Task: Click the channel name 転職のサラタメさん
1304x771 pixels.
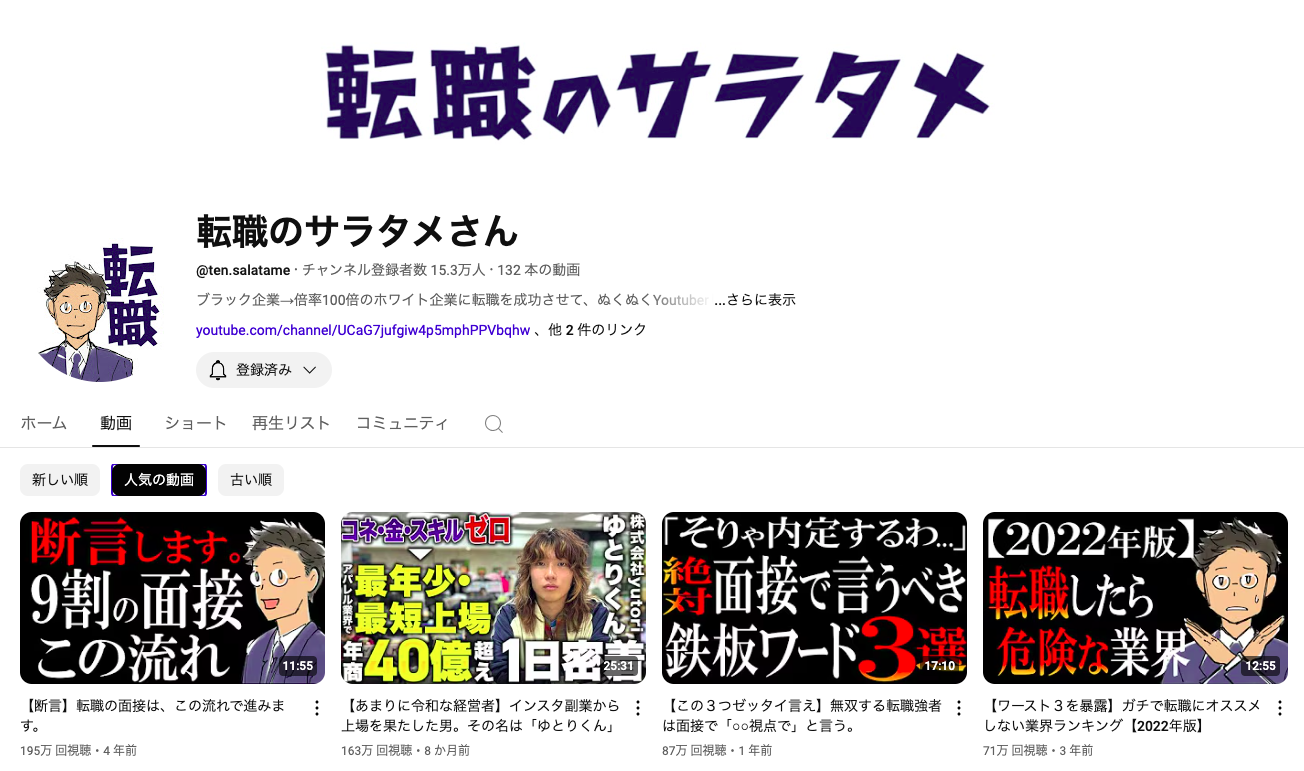Action: click(358, 231)
